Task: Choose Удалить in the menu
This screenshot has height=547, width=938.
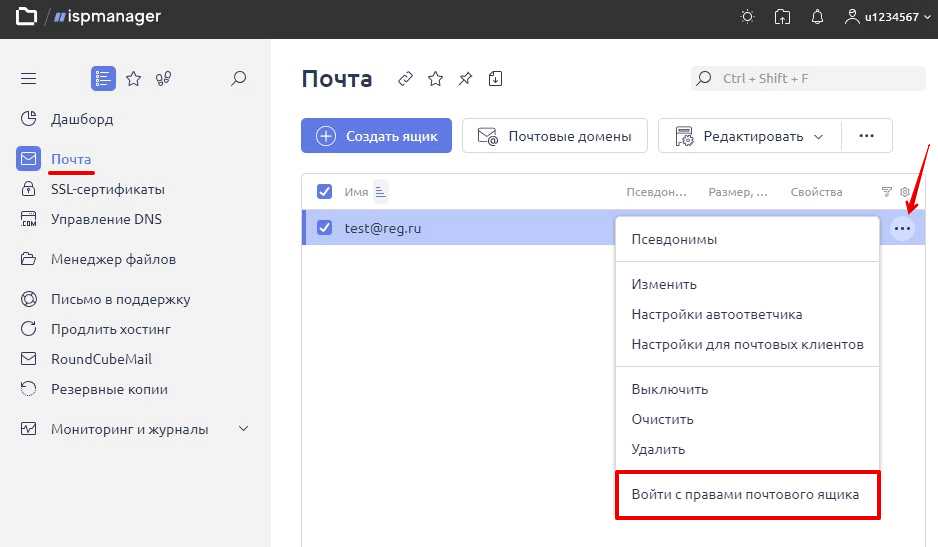Action: (x=658, y=449)
